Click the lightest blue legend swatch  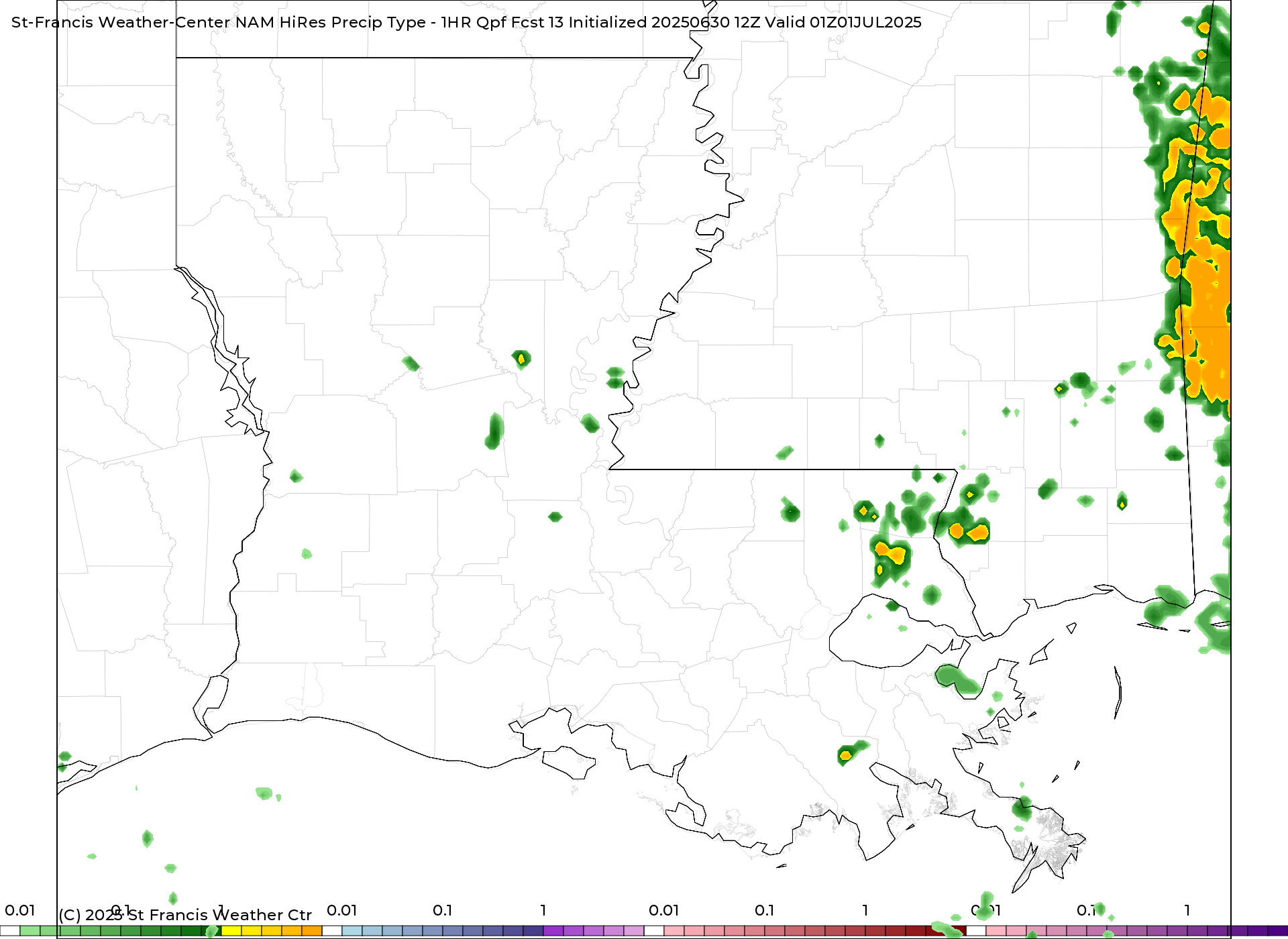352,931
